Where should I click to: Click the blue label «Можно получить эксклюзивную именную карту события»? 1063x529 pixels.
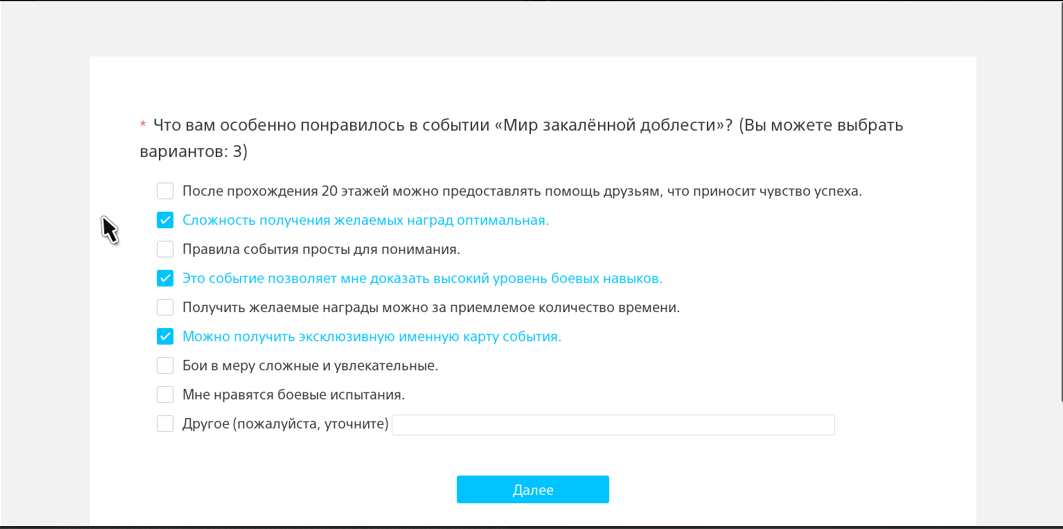pos(372,337)
